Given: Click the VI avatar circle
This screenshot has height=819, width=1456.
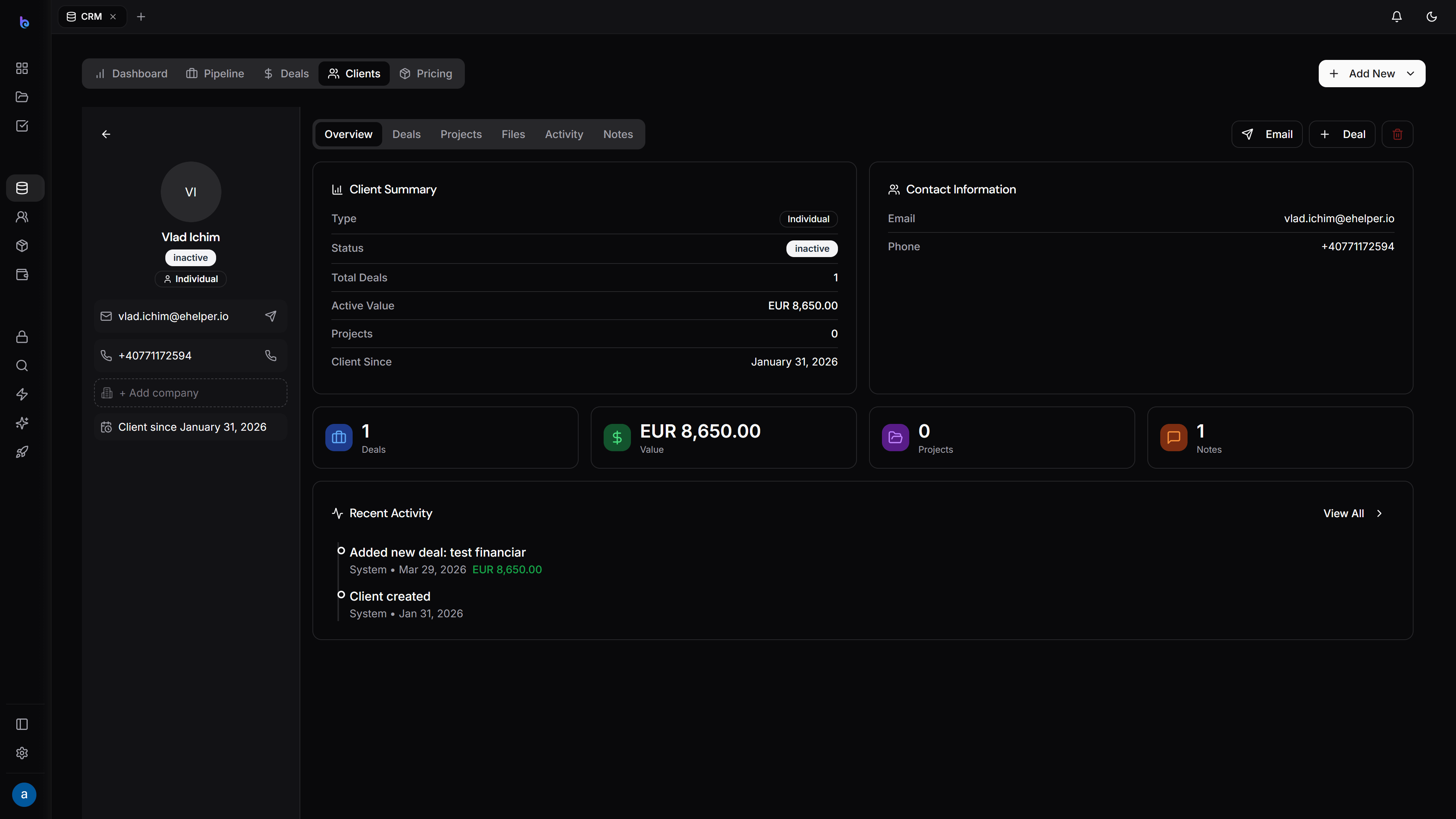Looking at the screenshot, I should tap(191, 191).
